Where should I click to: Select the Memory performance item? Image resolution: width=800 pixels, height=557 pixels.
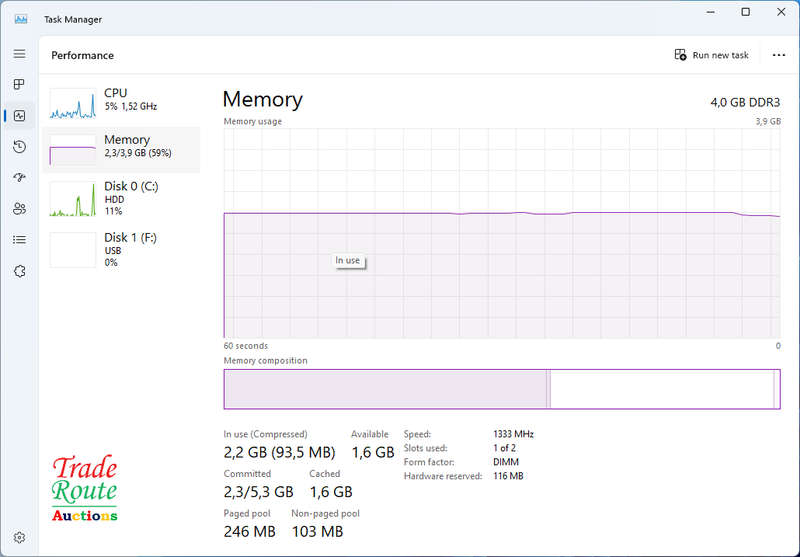121,149
